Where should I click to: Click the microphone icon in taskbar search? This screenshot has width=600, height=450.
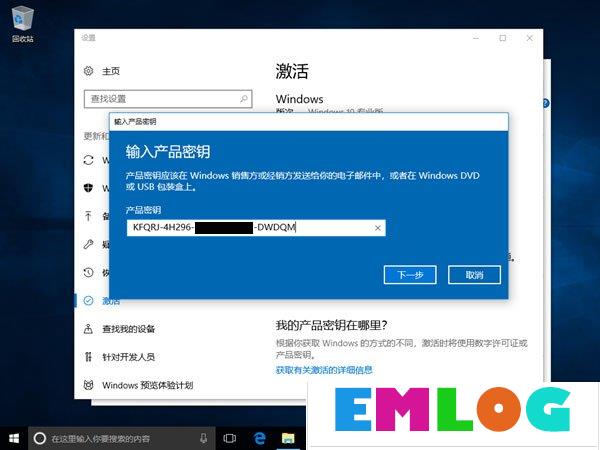coord(204,439)
